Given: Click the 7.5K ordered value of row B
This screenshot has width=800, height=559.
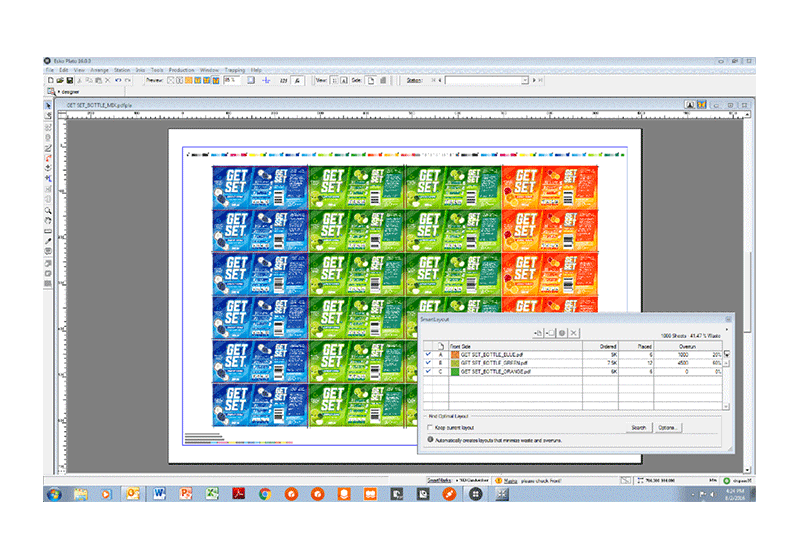Looking at the screenshot, I should point(612,363).
